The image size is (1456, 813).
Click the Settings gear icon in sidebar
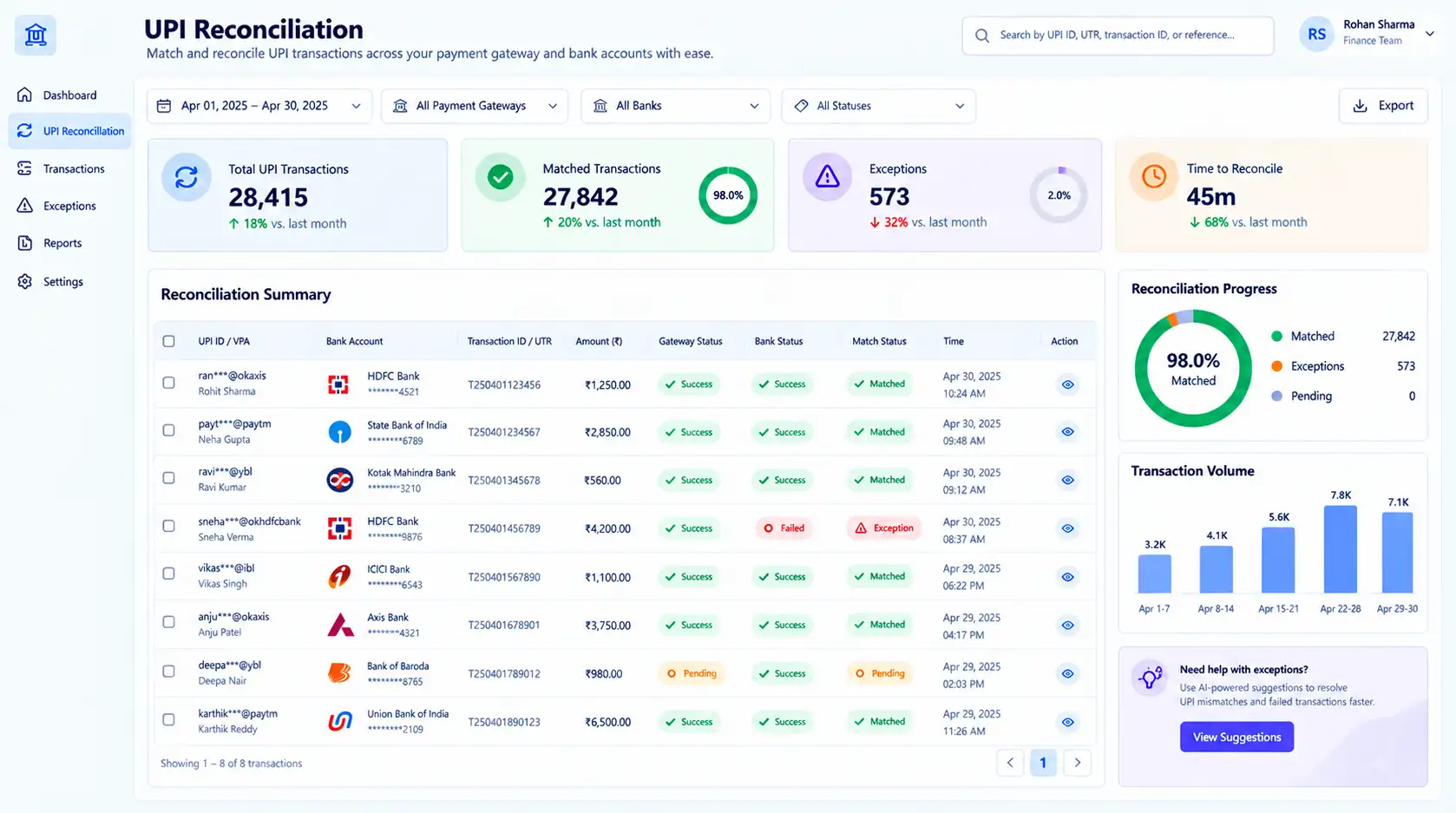point(25,281)
